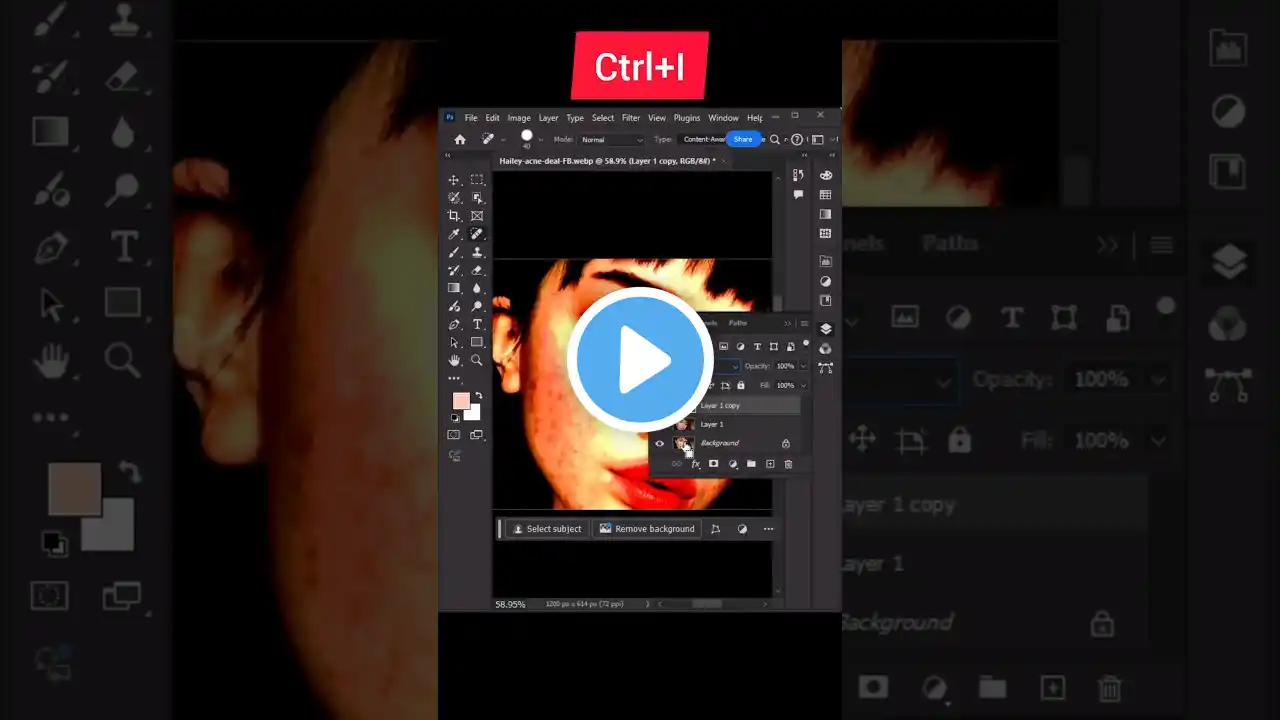Add a layer mask

[713, 464]
